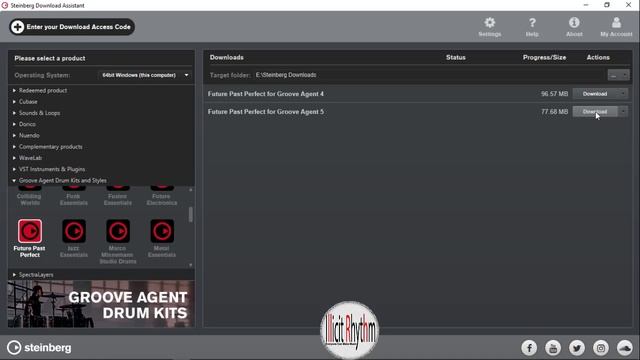Click product list scroll down arrow
This screenshot has height=360, width=640.
(191, 265)
